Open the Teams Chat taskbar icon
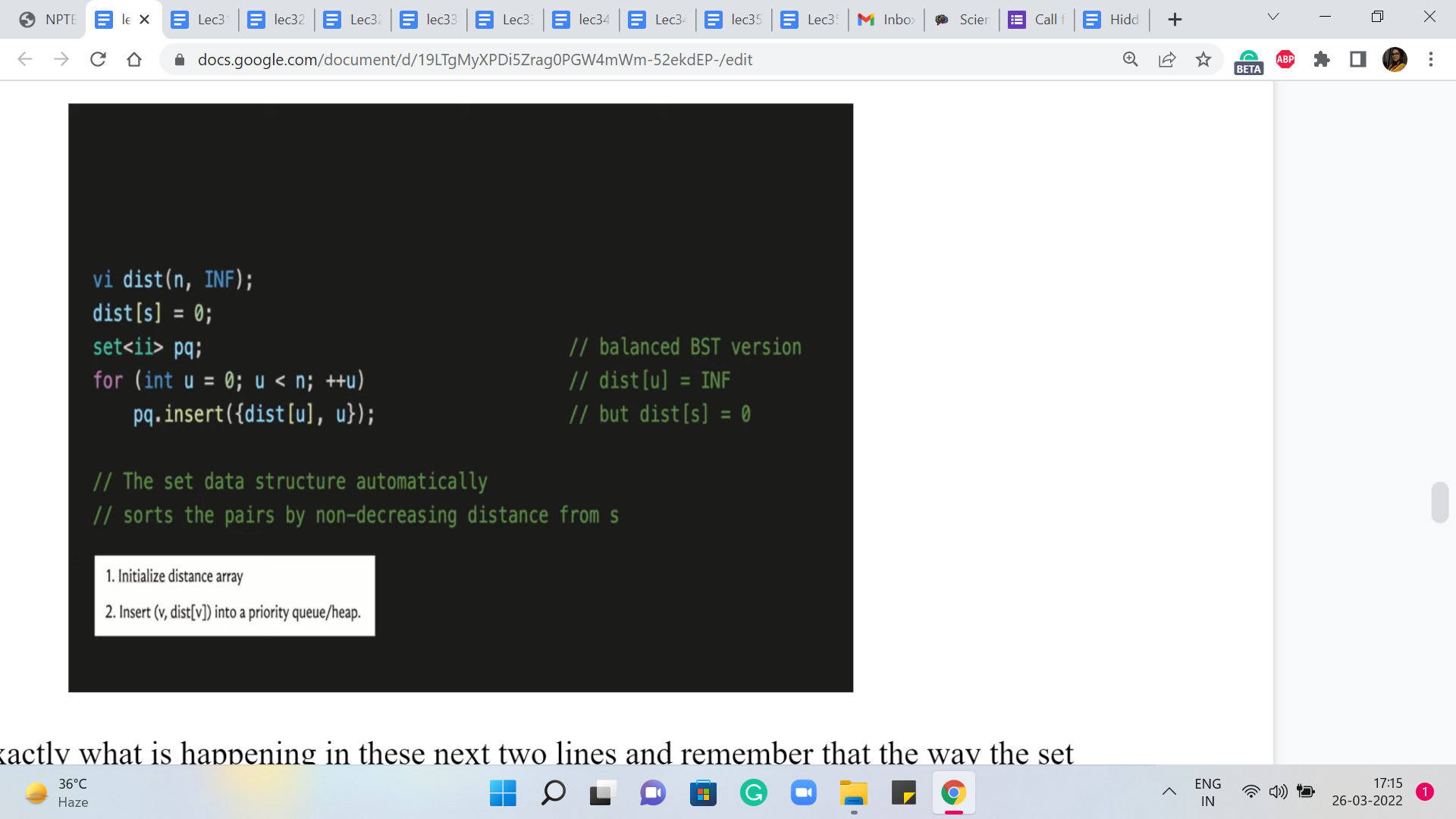 point(653,793)
